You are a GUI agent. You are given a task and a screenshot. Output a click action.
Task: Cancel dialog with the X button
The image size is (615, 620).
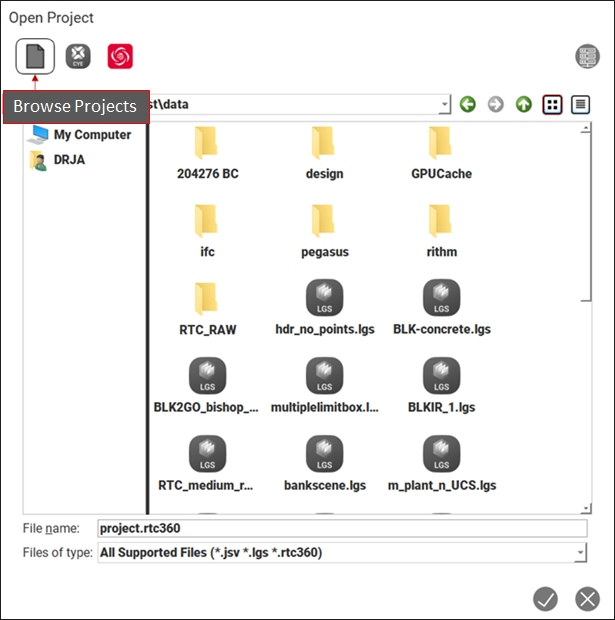587,599
